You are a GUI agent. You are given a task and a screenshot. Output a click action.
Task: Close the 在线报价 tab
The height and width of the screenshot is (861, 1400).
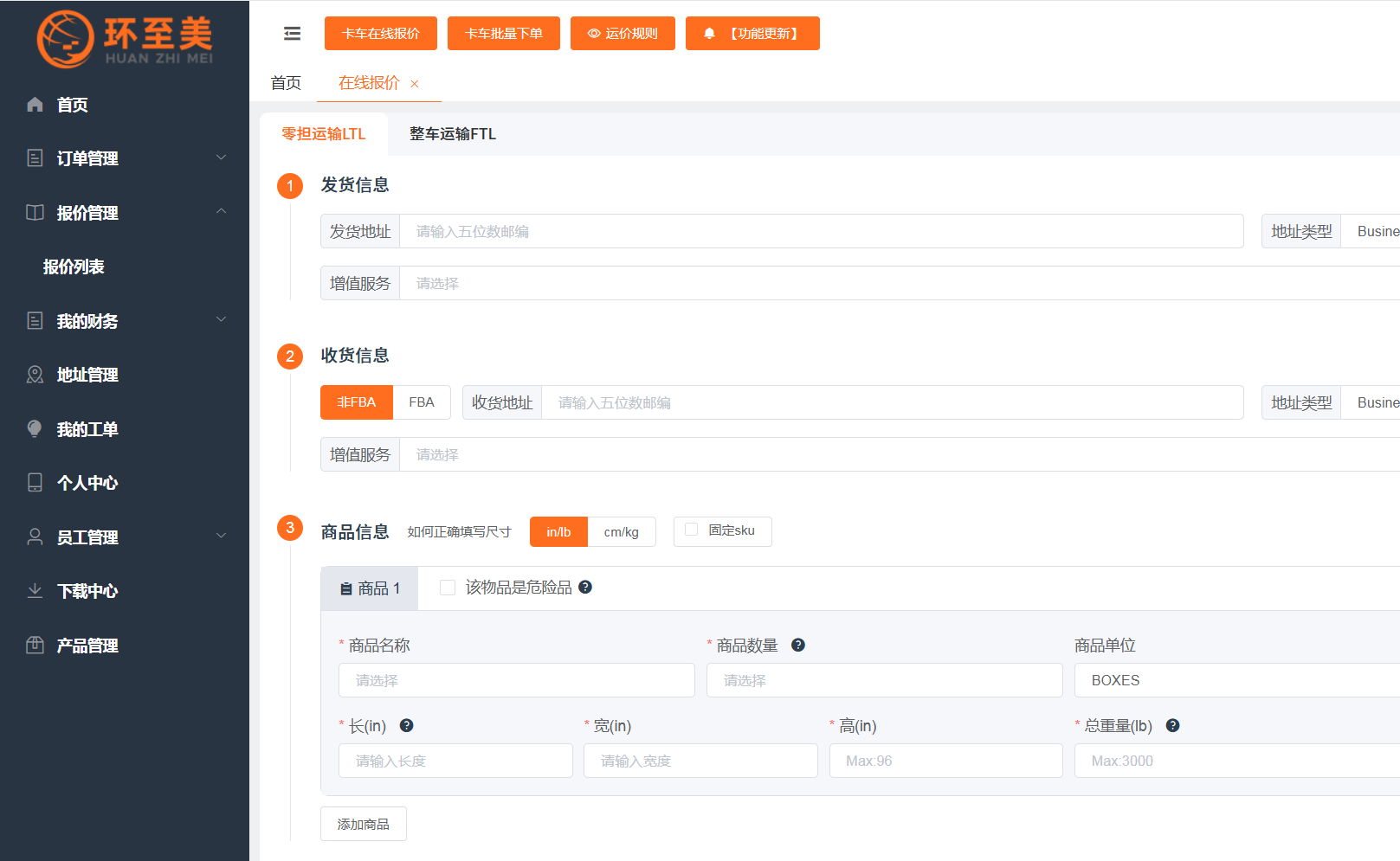click(415, 84)
